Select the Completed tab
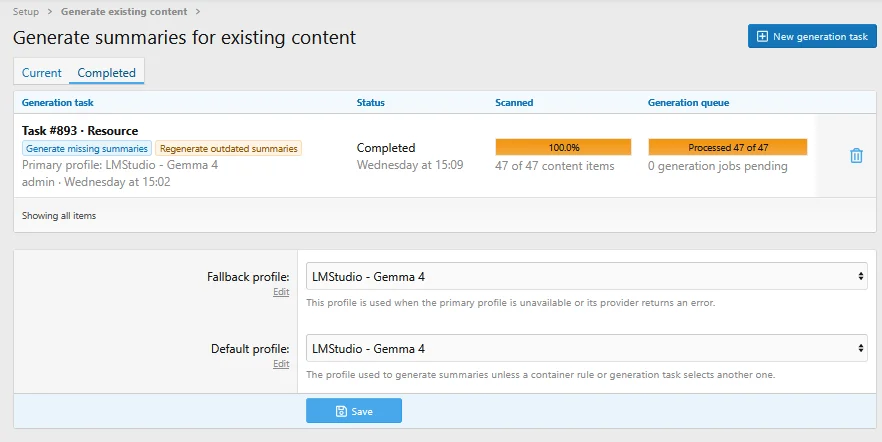The width and height of the screenshot is (882, 442). [x=106, y=73]
